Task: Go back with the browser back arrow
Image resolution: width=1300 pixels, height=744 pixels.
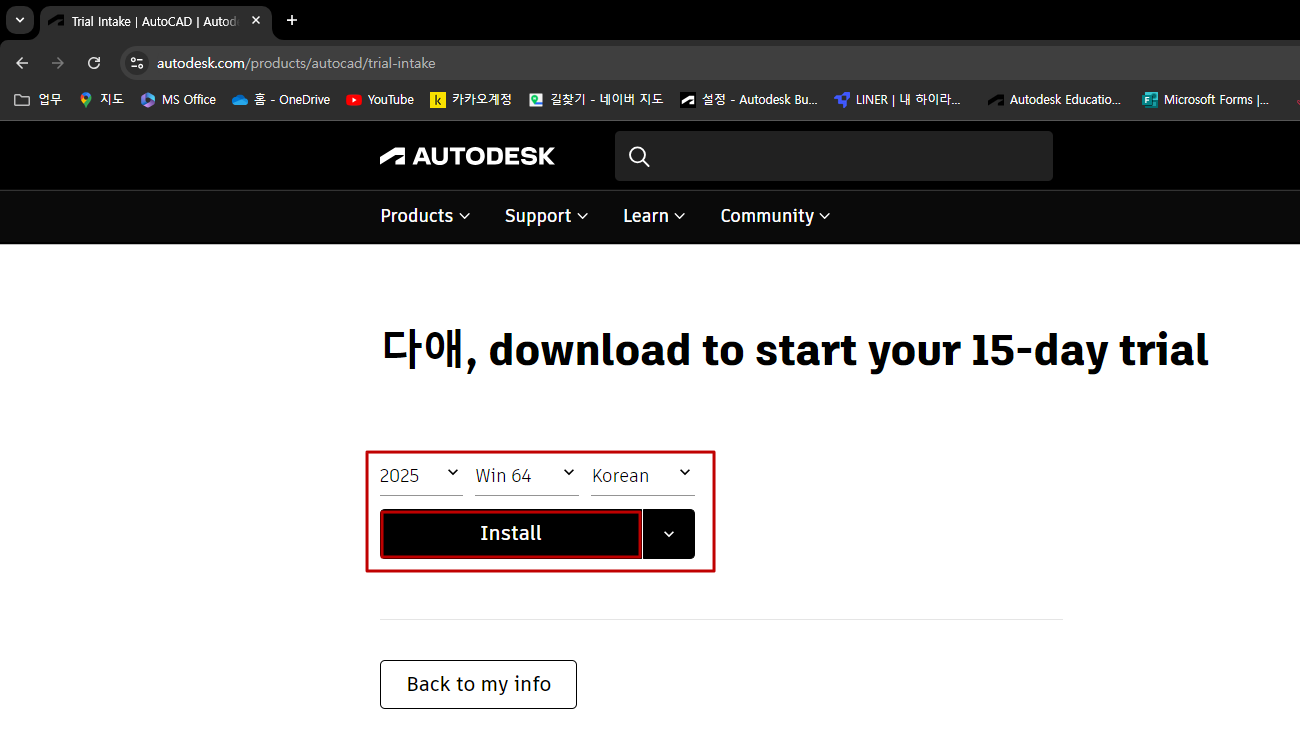Action: click(x=22, y=63)
